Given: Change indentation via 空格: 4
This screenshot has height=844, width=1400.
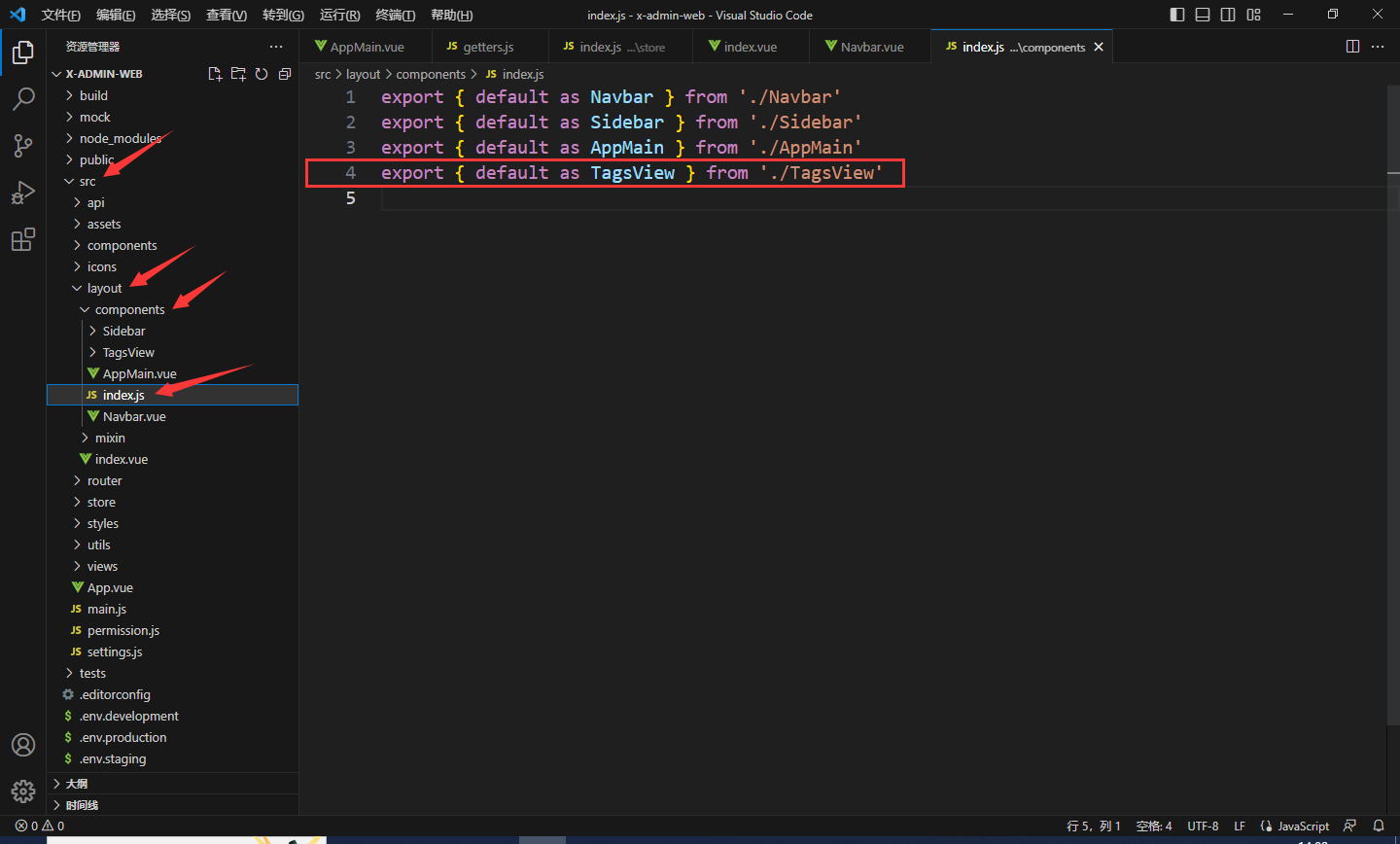Looking at the screenshot, I should tap(1154, 826).
